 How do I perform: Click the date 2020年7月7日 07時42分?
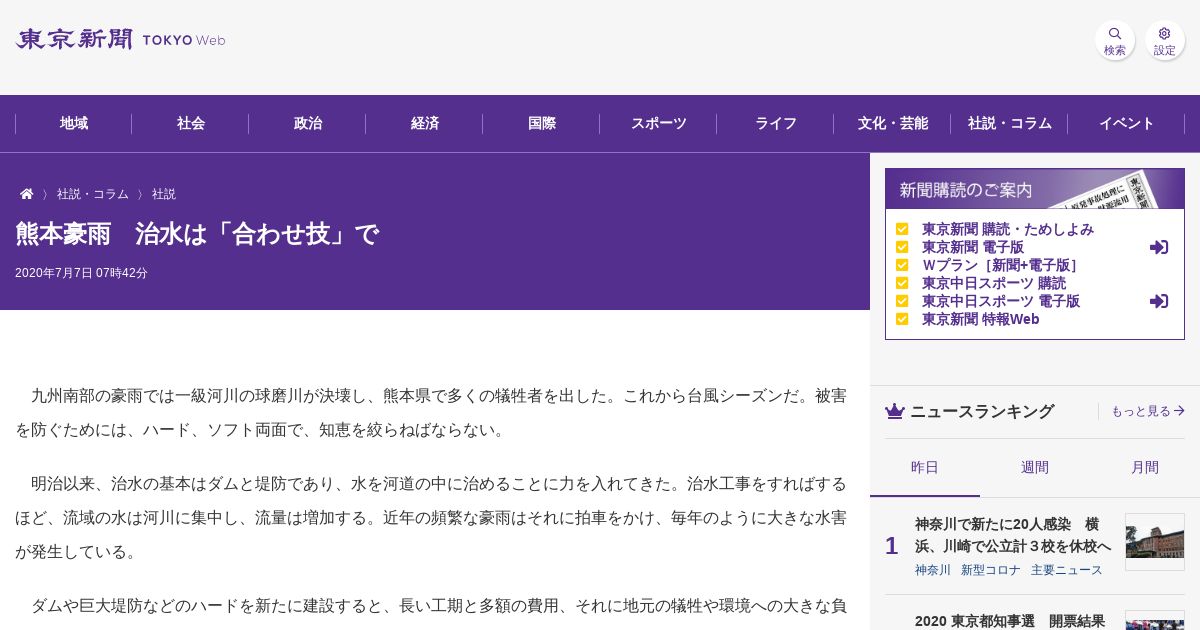pos(81,273)
